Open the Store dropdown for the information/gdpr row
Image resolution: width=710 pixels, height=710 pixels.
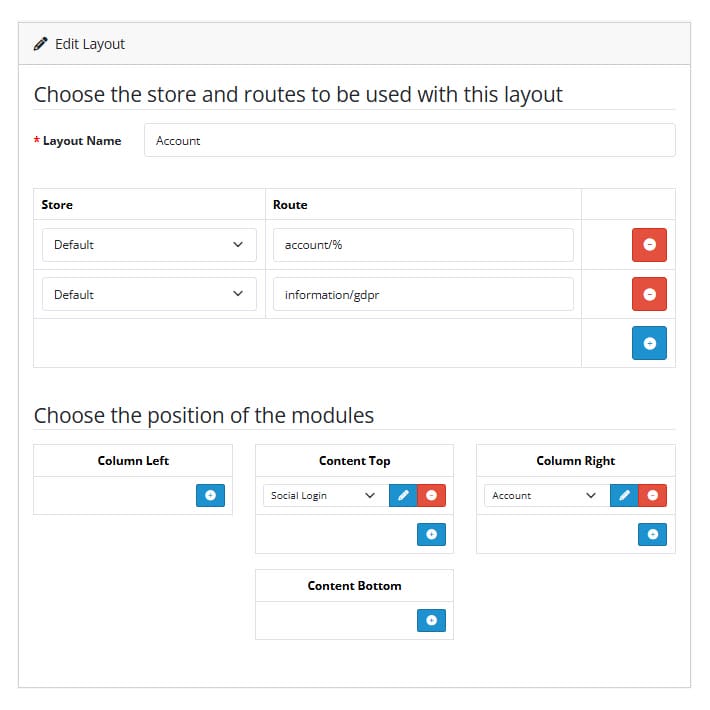point(149,294)
